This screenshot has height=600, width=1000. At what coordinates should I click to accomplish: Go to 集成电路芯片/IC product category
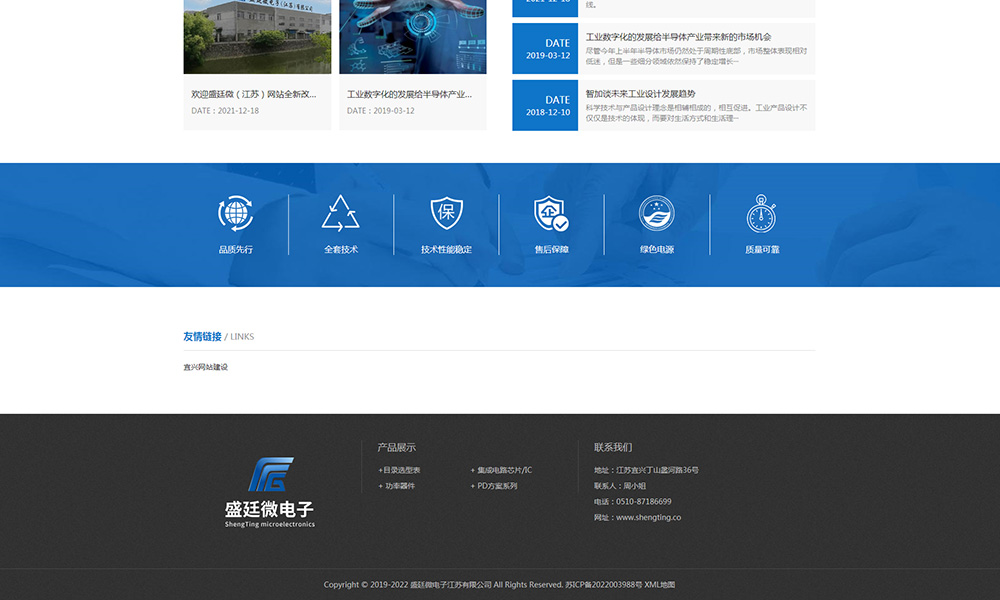(x=503, y=470)
